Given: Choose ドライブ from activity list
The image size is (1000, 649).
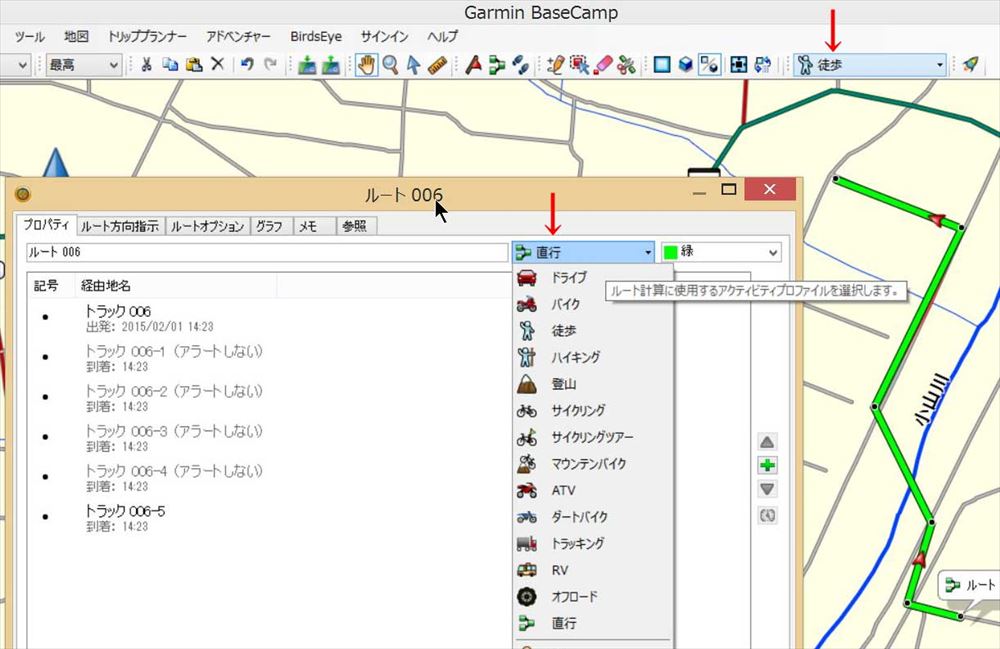Looking at the screenshot, I should point(592,277).
